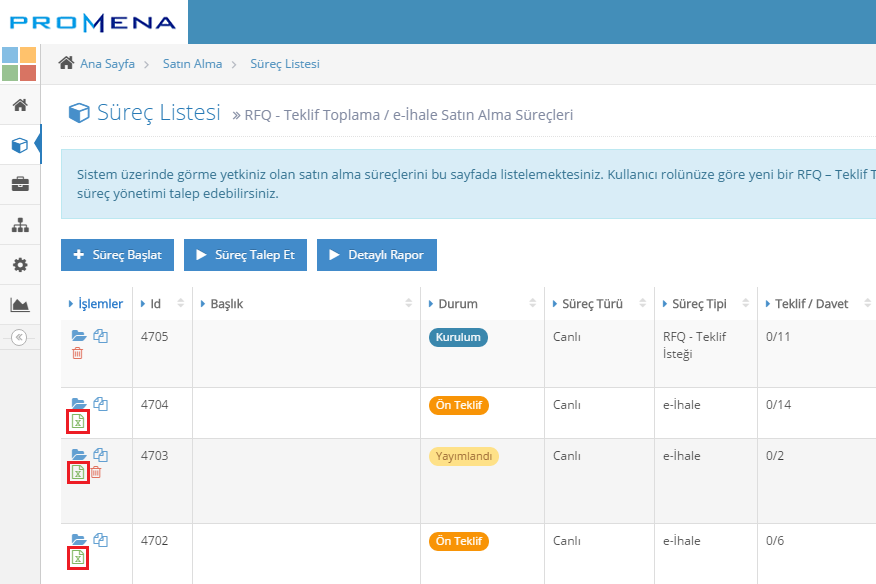Click the Süreç Başlat button
The height and width of the screenshot is (584, 876).
coord(117,255)
